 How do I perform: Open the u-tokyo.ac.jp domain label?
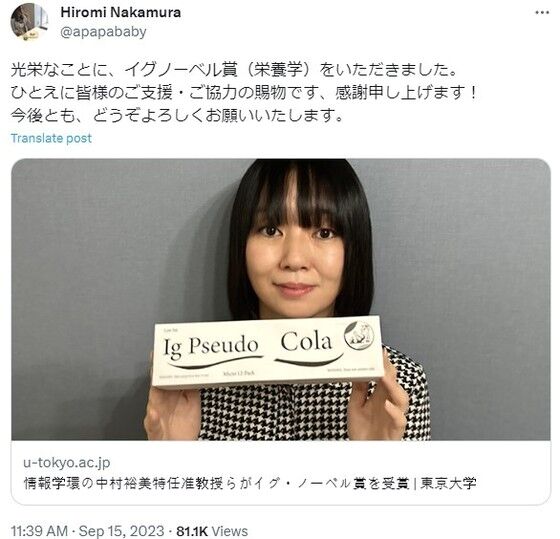point(67,462)
